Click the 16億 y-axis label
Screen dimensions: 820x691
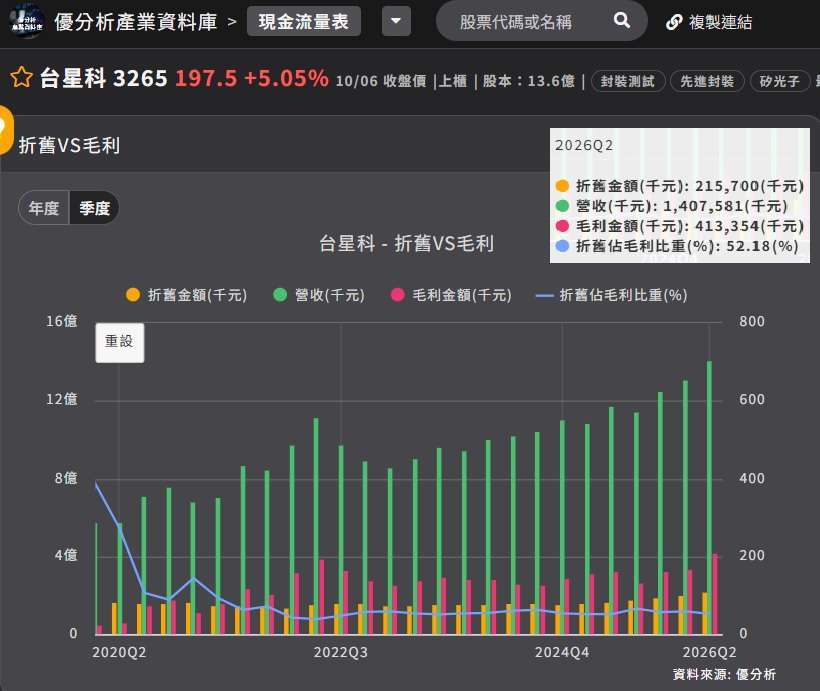click(62, 321)
